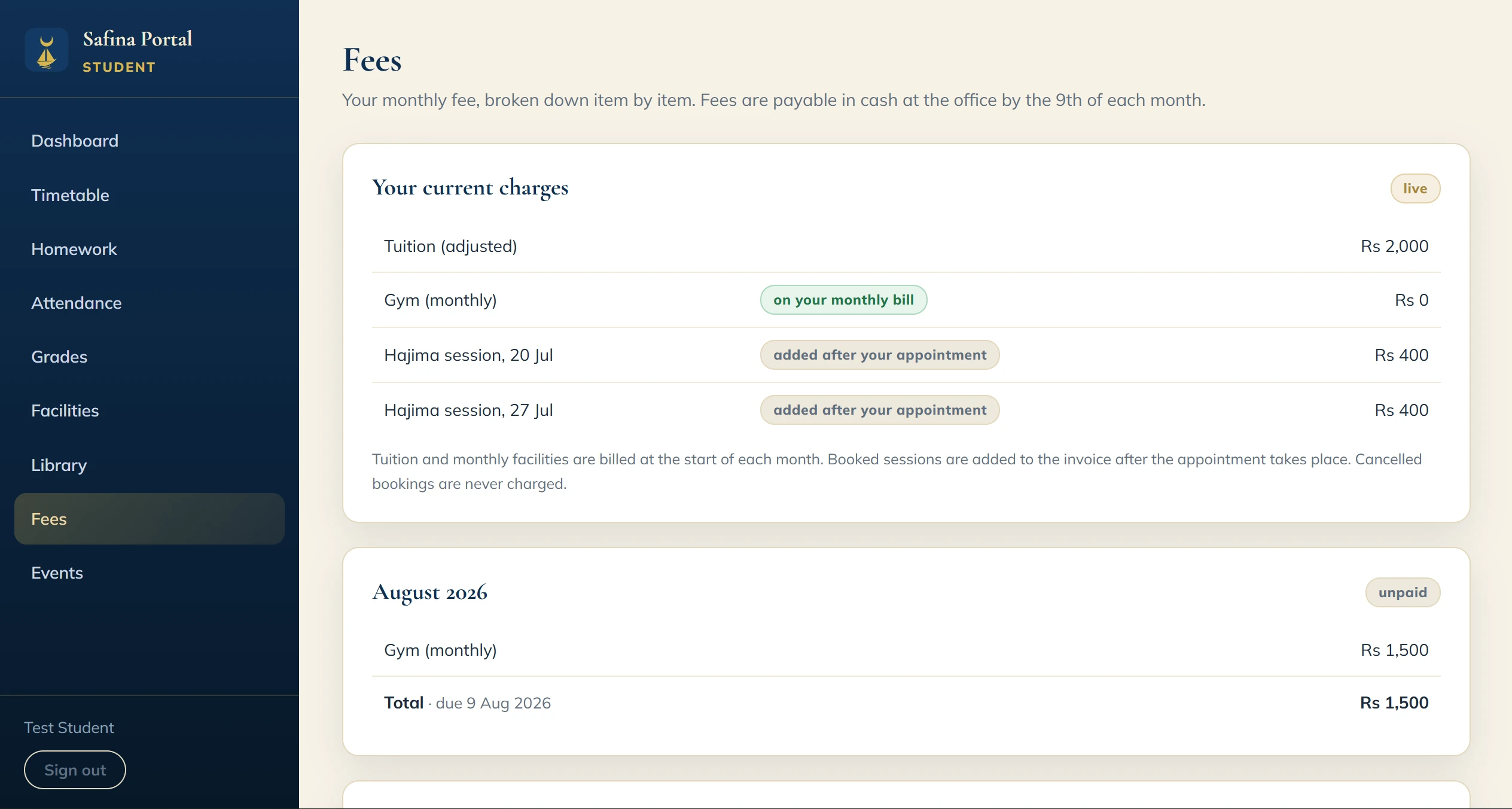Click the Rs 400 amount for 20 Jul session
This screenshot has height=809, width=1512.
(x=1401, y=355)
